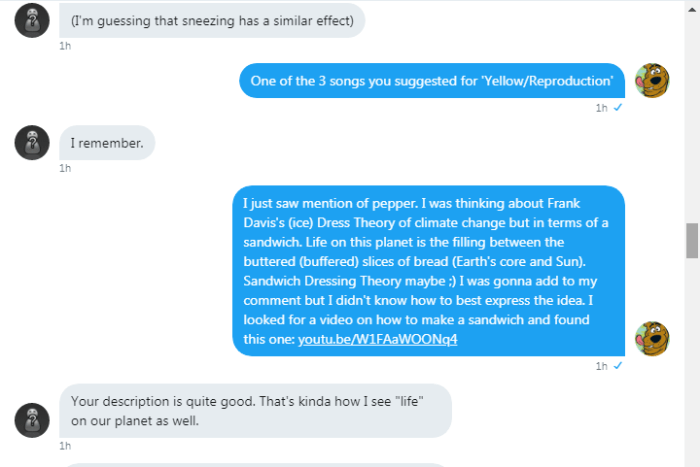Click read checkmark under the 3 songs message

(618, 107)
